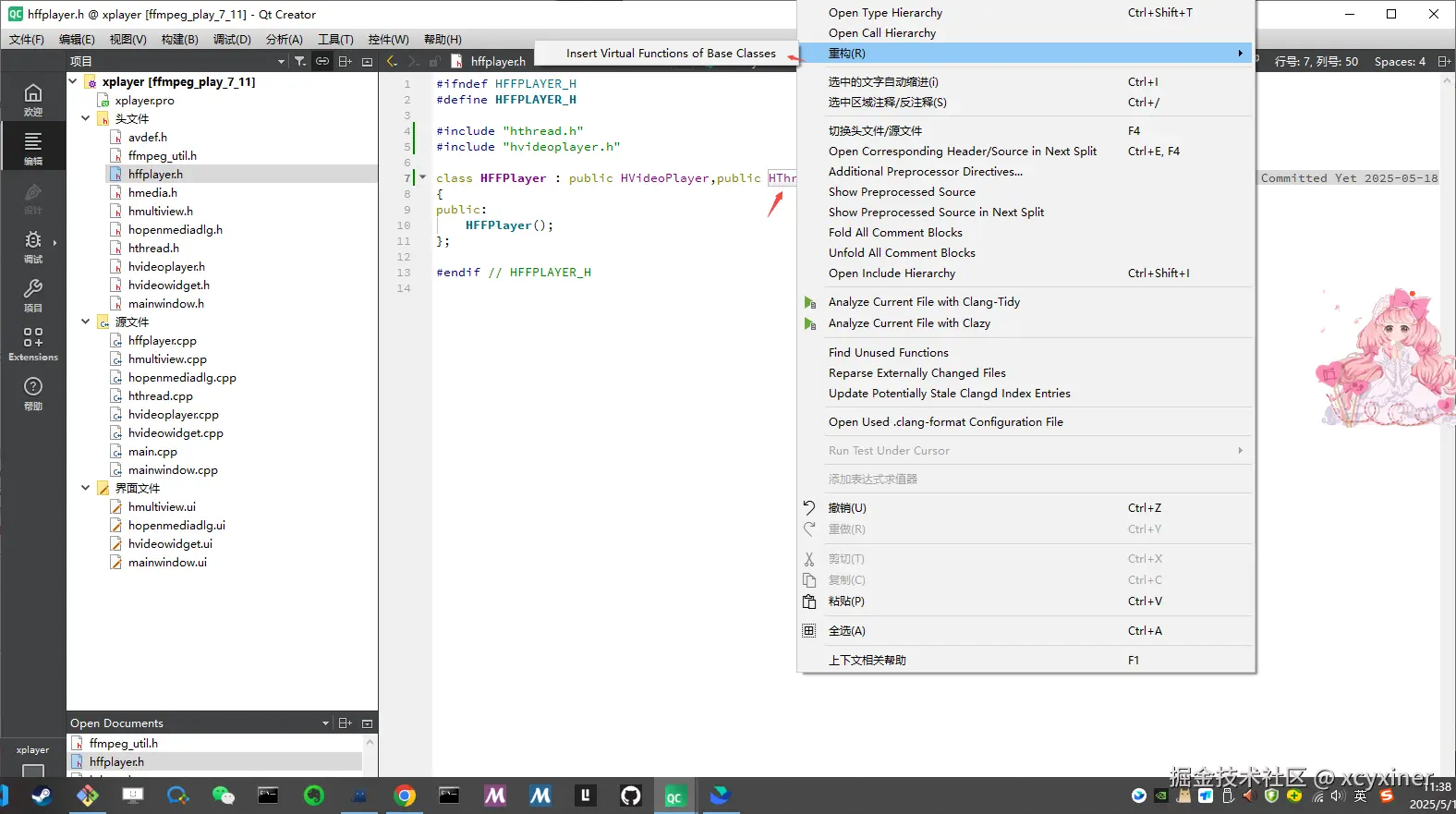Open mainwindow.ui from the project tree
Screen dimensions: 1456x814
click(x=167, y=563)
